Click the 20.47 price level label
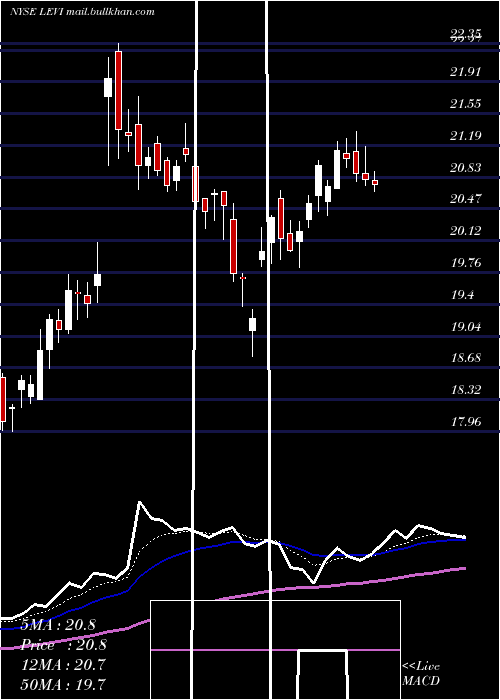Screen dimensions: 500x700 click(x=466, y=199)
